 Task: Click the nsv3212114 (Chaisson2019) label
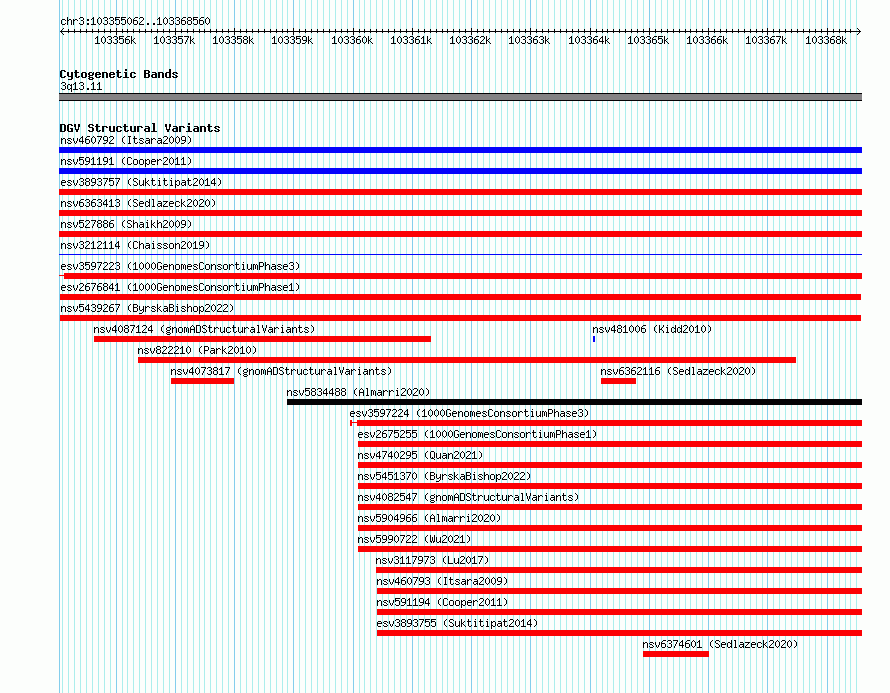point(135,245)
